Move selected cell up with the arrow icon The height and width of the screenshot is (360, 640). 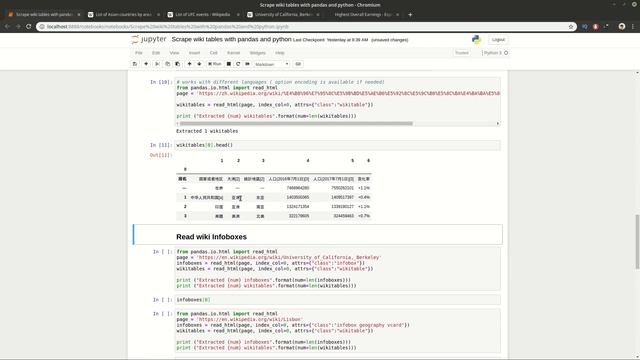tap(189, 64)
